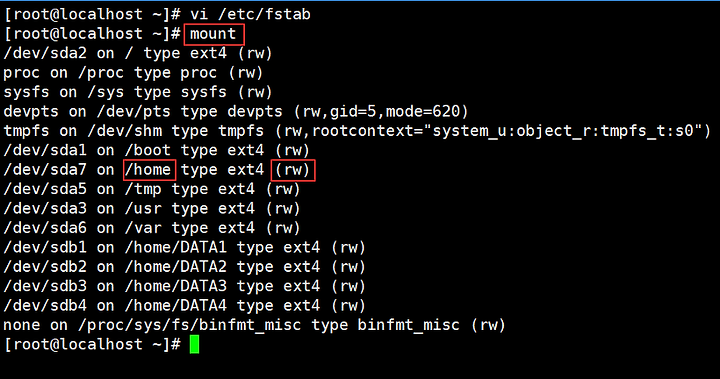Click the highlighted mount command
Viewport: 720px width, 379px height.
(x=213, y=34)
